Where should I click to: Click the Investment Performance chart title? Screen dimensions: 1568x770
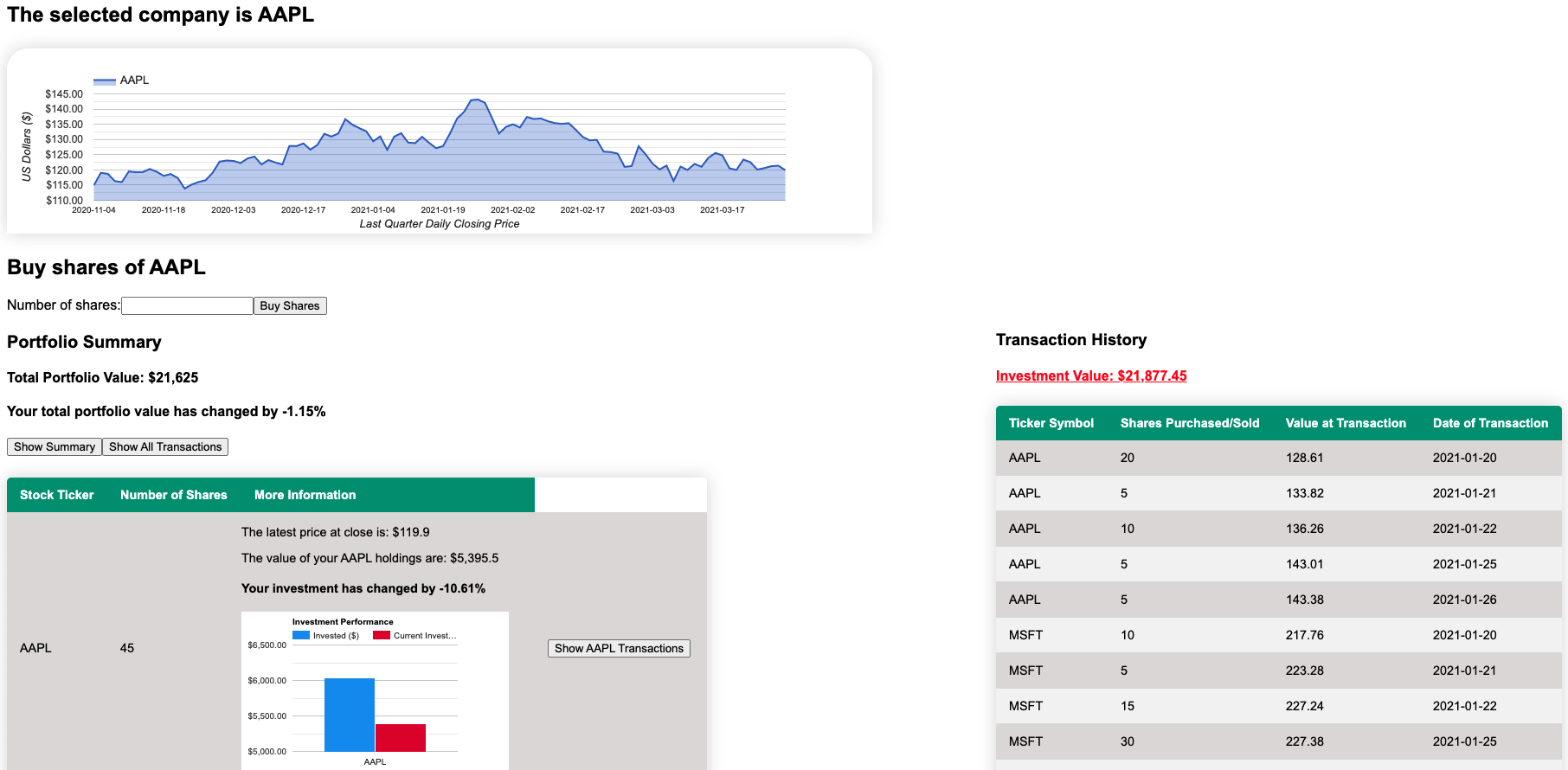coord(343,622)
